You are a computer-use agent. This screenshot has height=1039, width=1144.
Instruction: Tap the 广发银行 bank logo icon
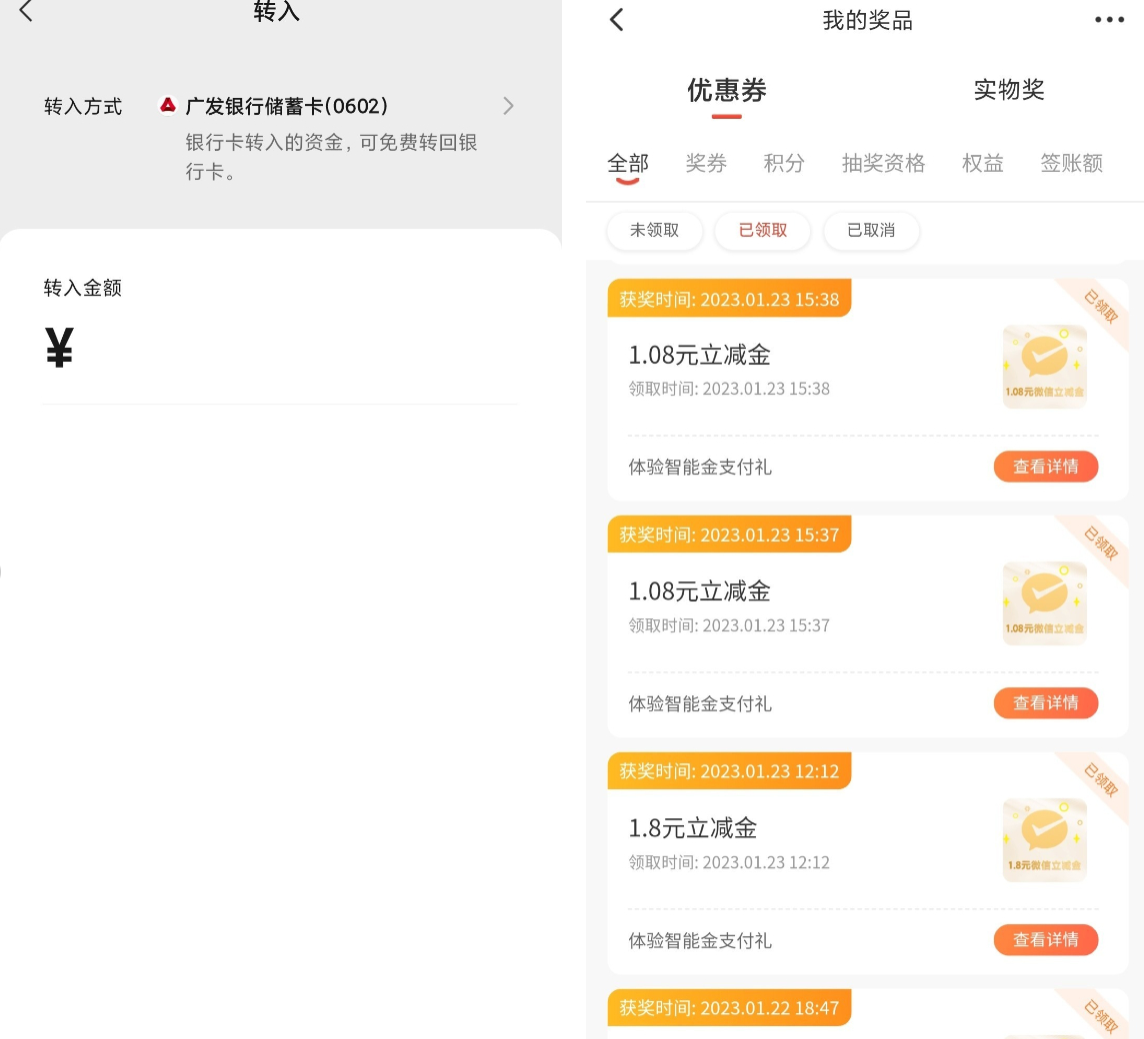pyautogui.click(x=168, y=105)
